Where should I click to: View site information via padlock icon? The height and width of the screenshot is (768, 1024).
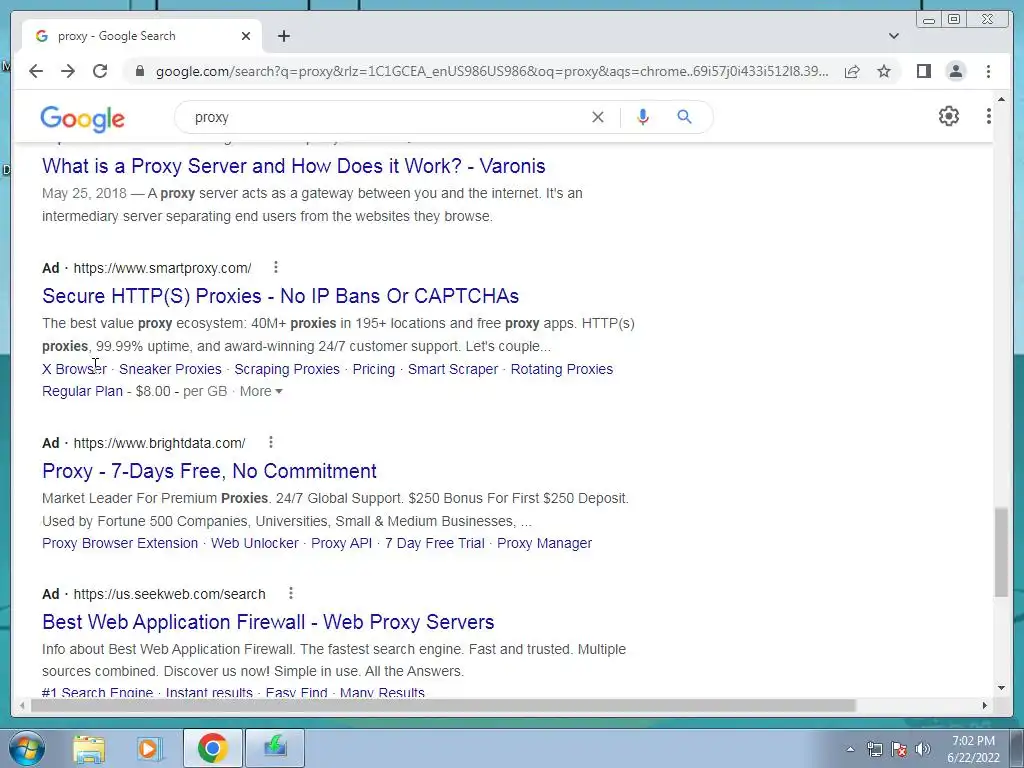click(x=139, y=71)
